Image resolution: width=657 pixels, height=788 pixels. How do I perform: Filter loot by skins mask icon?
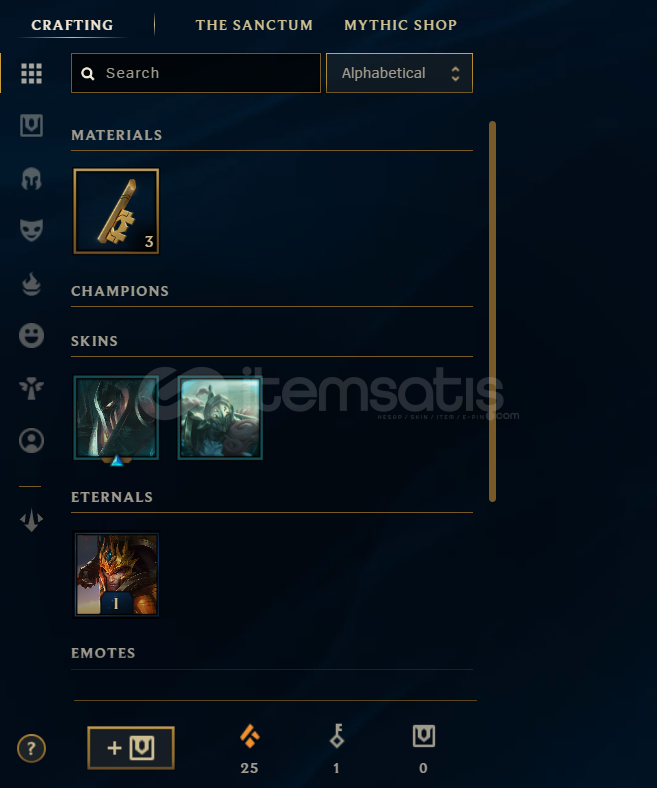[x=31, y=230]
